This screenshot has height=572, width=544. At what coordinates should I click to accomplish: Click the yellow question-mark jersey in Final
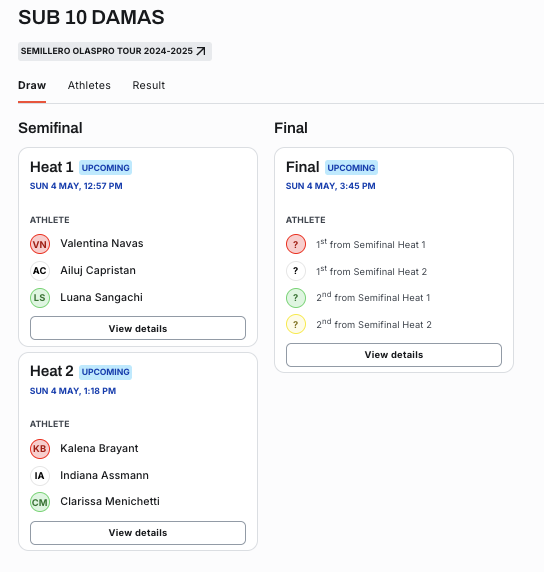pyautogui.click(x=296, y=324)
